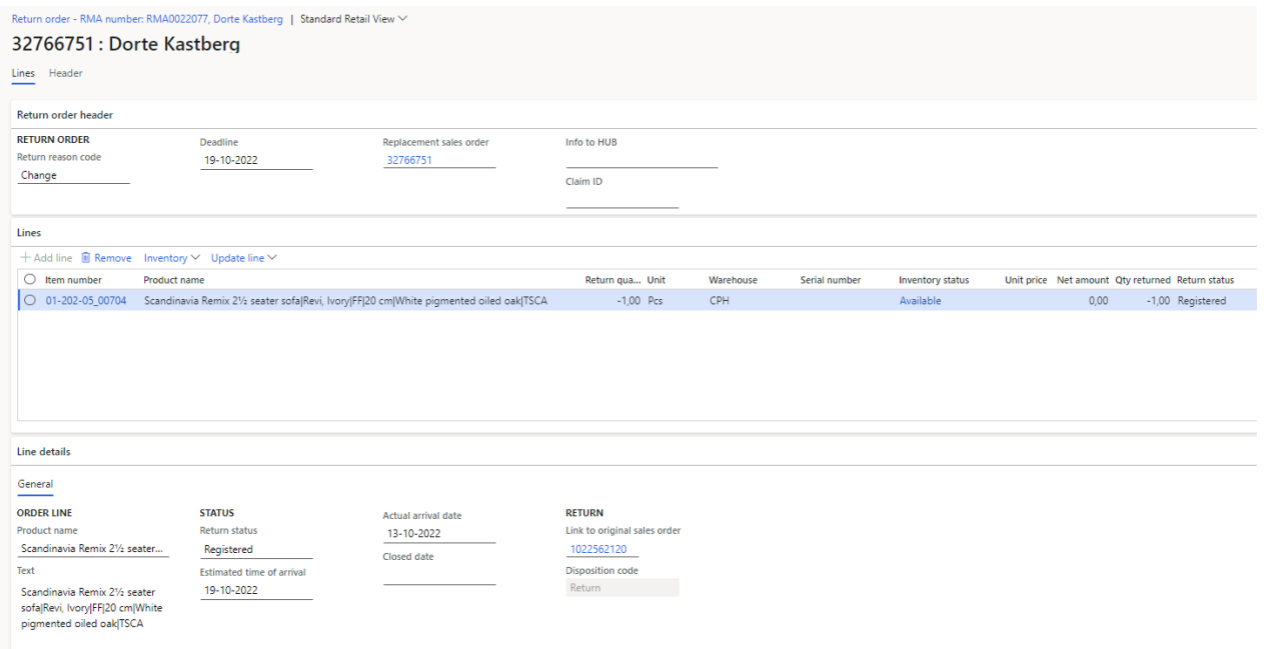Click the Claim ID input field

[621, 199]
